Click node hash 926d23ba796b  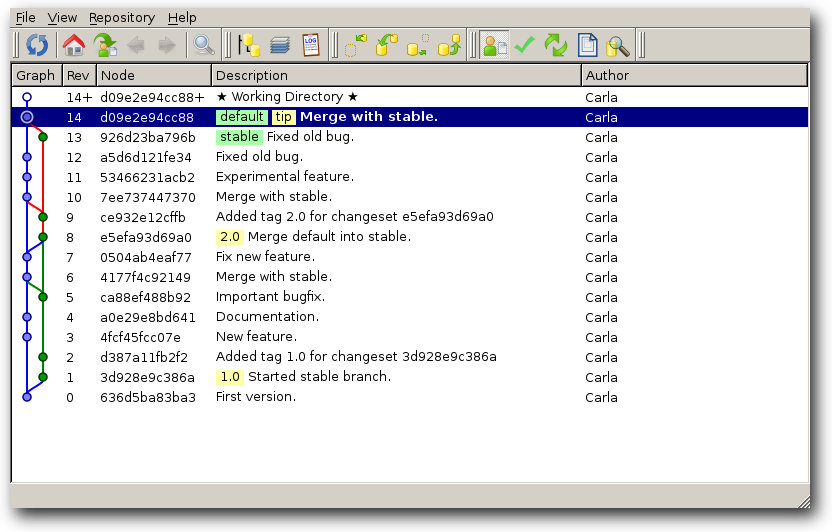click(148, 137)
